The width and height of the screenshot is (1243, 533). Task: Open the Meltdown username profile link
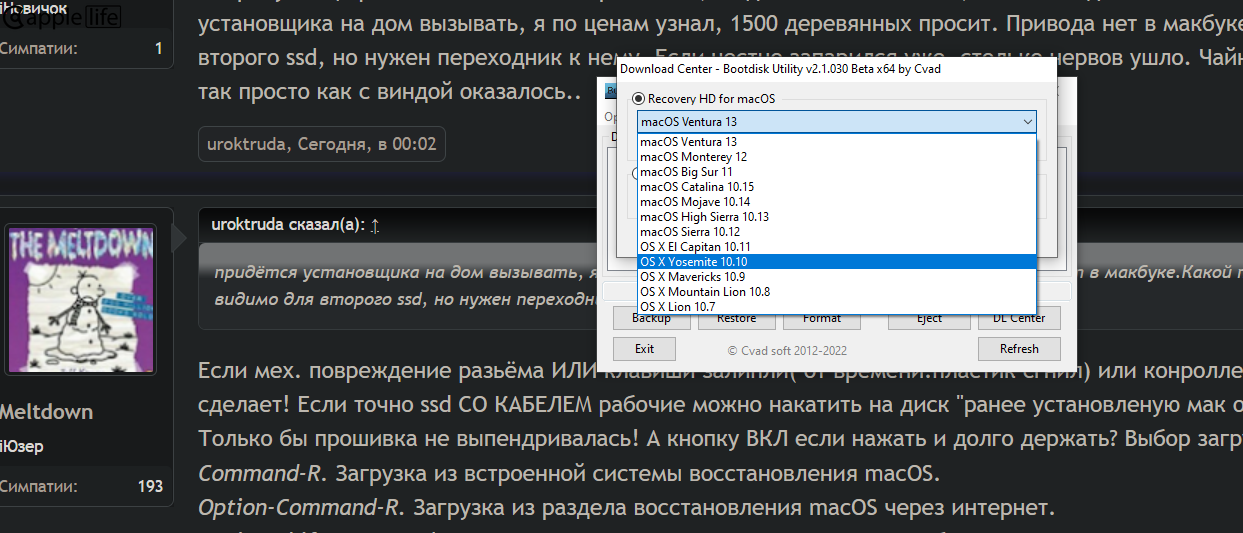(46, 412)
